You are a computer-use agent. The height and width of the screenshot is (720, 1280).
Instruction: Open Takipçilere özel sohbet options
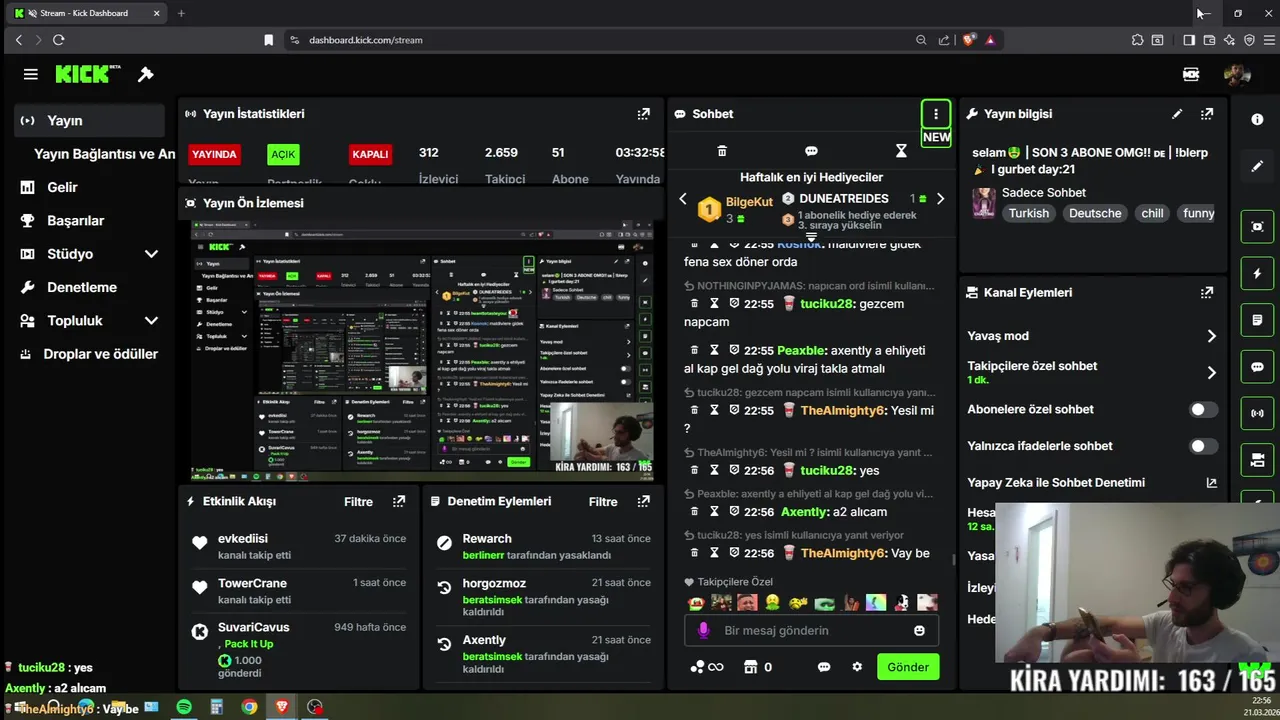pos(1211,373)
